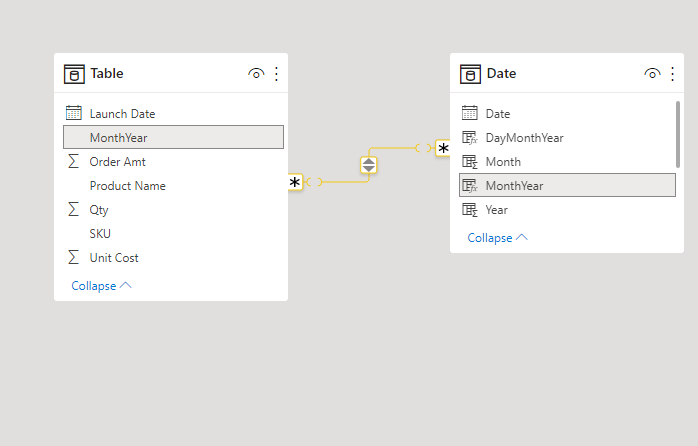Image resolution: width=698 pixels, height=446 pixels.
Task: Click the Launch Date calendar icon
Action: 73,113
